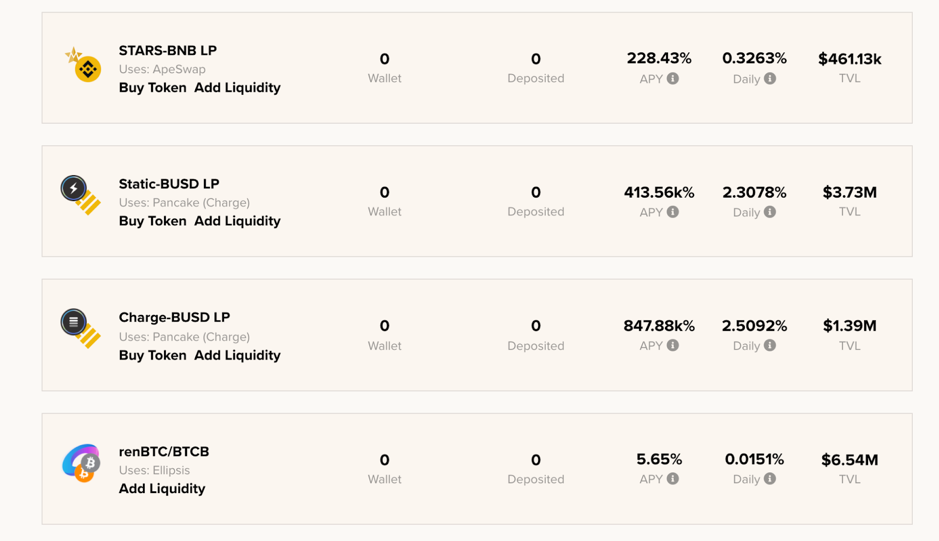This screenshot has width=939, height=541.
Task: Click Add Liquidity under STARS-BNB LP
Action: tap(237, 88)
